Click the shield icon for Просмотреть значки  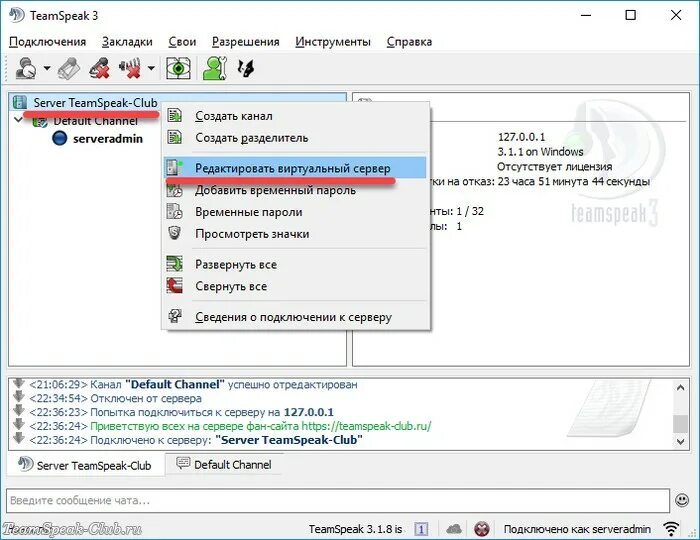coord(174,233)
